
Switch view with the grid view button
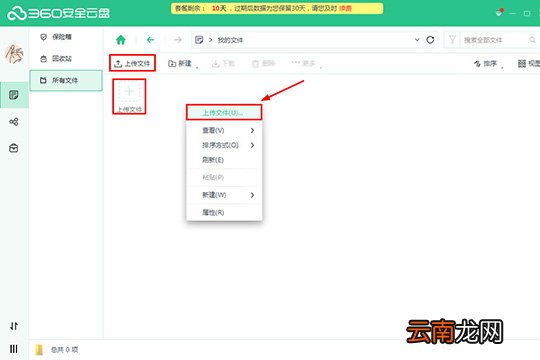(x=529, y=63)
